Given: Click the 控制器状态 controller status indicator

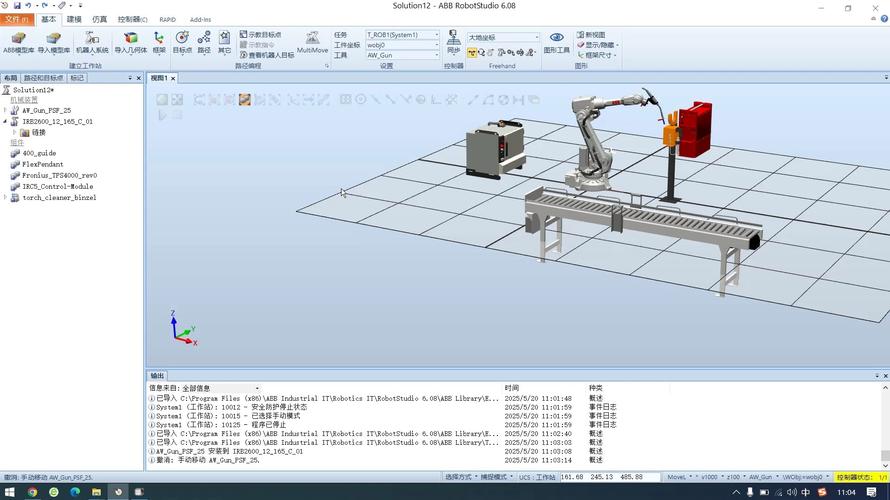Looking at the screenshot, I should [861, 477].
